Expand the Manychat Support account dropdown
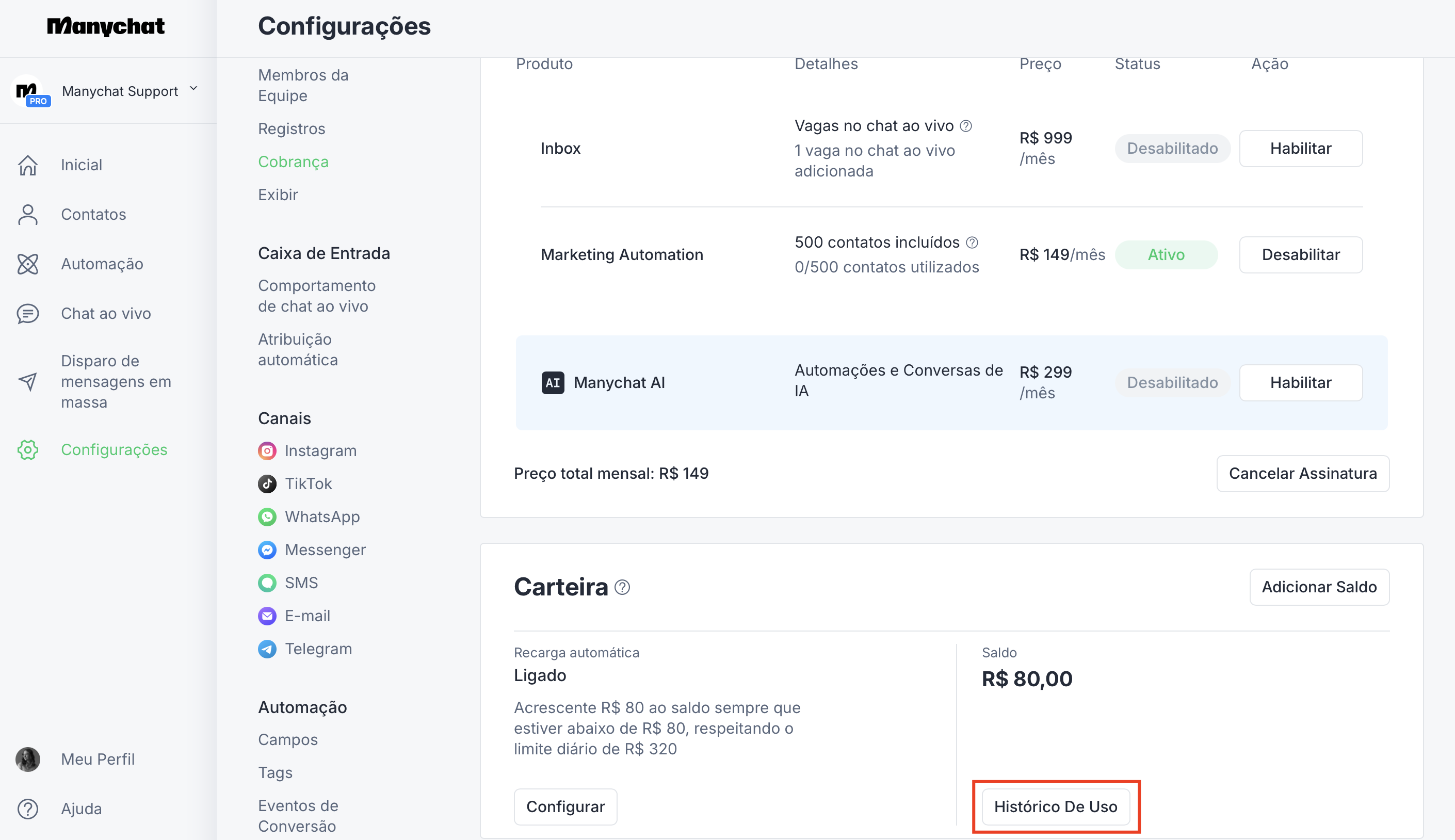The width and height of the screenshot is (1455, 840). [193, 89]
